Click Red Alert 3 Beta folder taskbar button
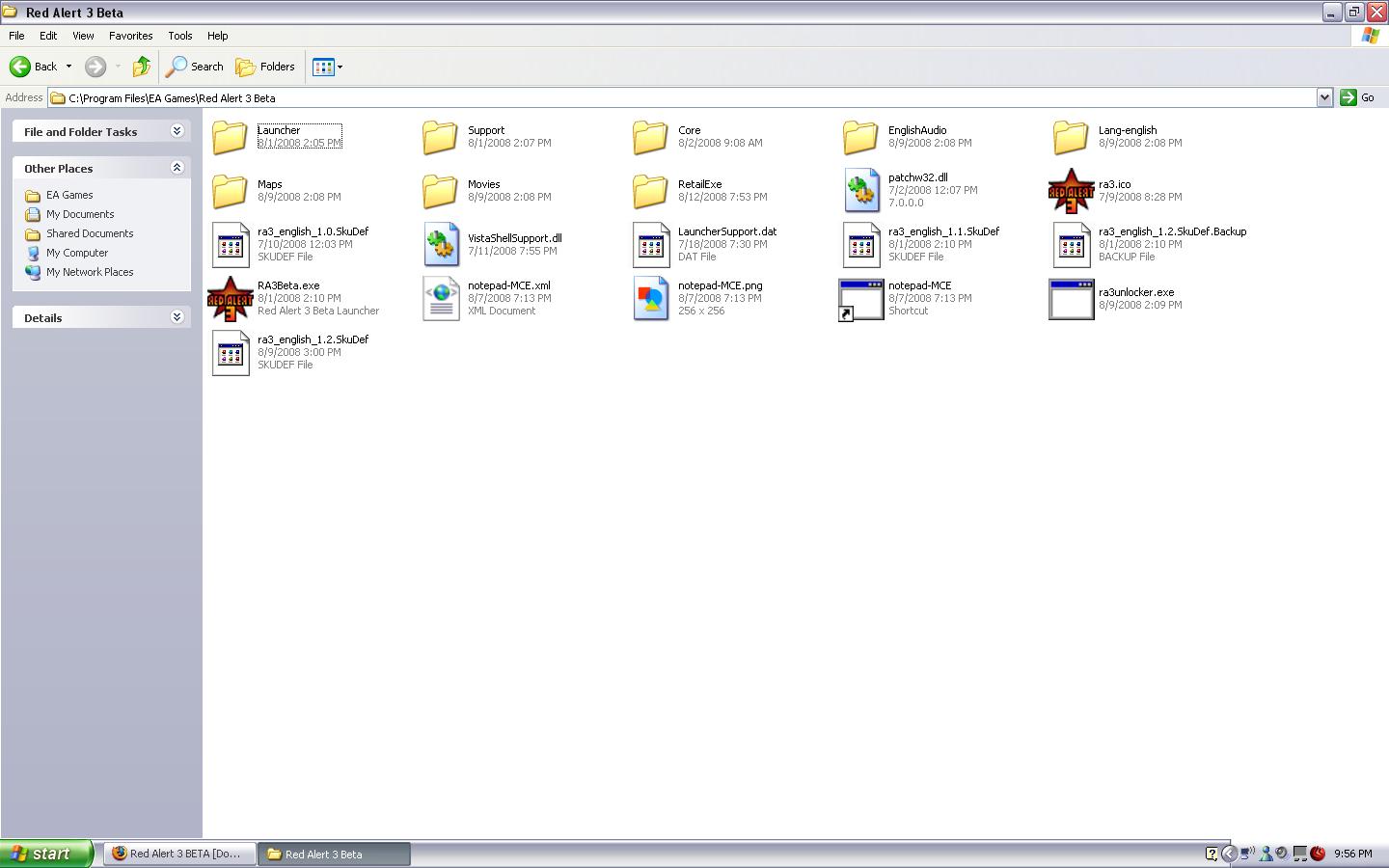The height and width of the screenshot is (868, 1389). pos(334,854)
